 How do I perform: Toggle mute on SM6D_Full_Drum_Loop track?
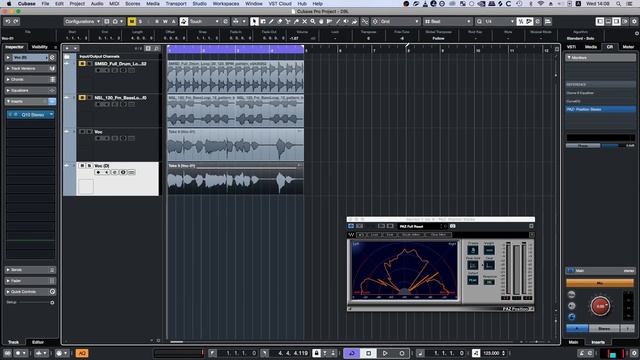(82, 64)
